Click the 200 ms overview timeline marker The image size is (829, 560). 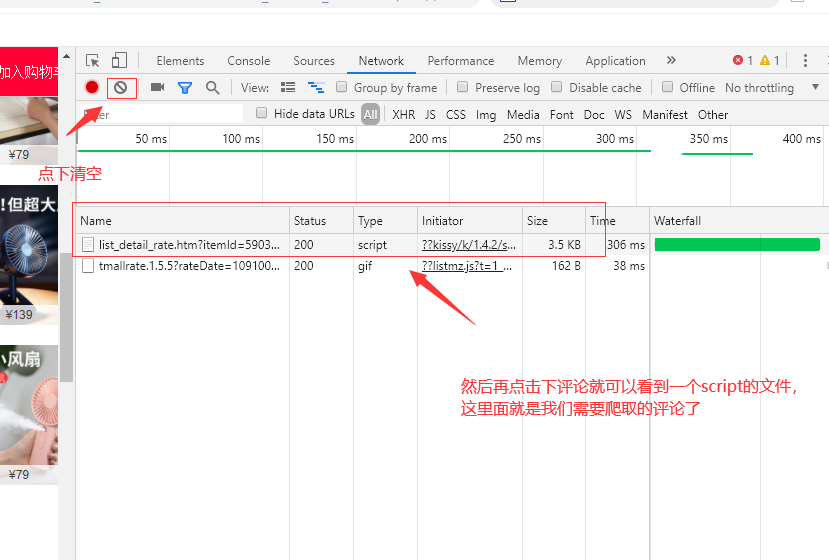(x=428, y=139)
